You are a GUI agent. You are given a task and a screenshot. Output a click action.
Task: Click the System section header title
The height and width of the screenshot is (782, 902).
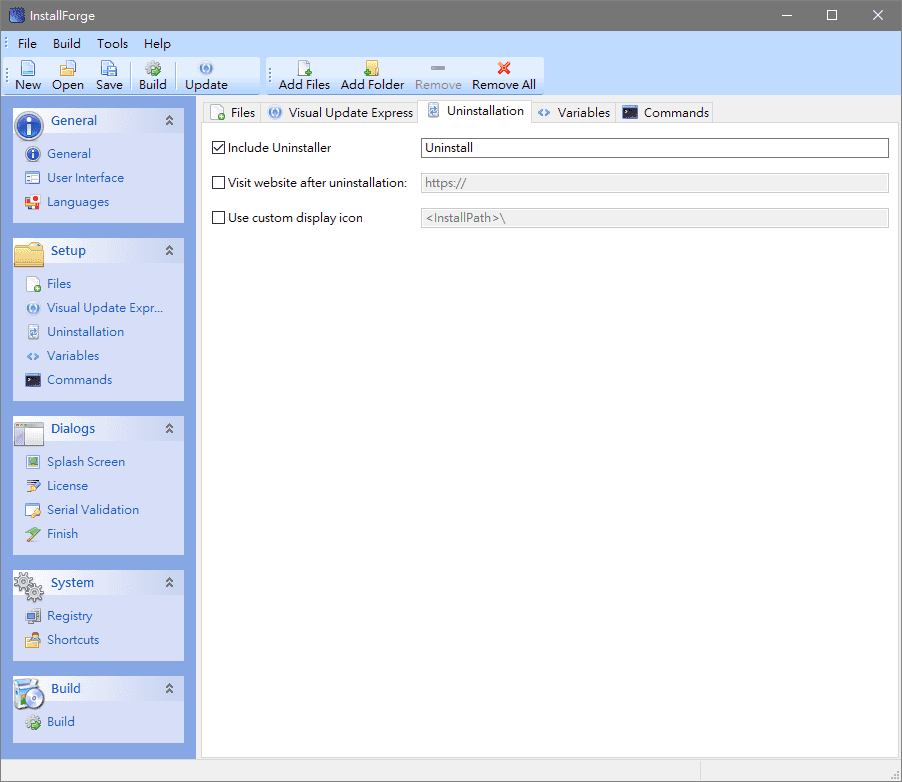(x=72, y=583)
